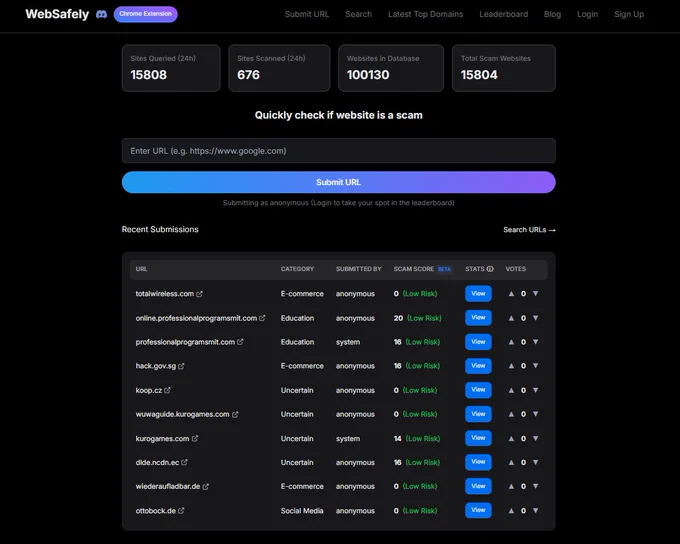Click the VOTES column header
Viewport: 680px width, 544px height.
pos(516,269)
